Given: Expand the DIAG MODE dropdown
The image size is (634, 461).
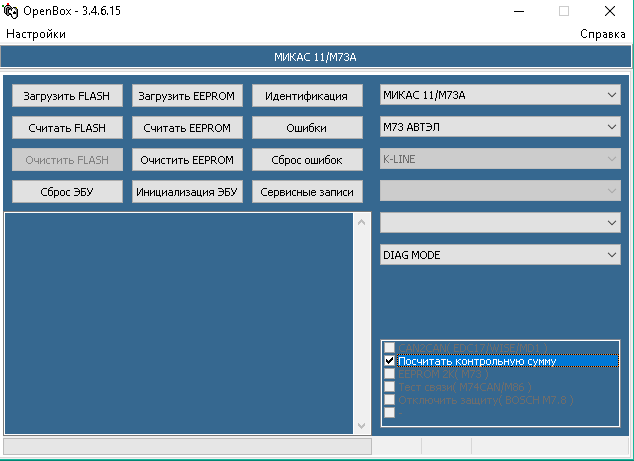Looking at the screenshot, I should [x=500, y=255].
